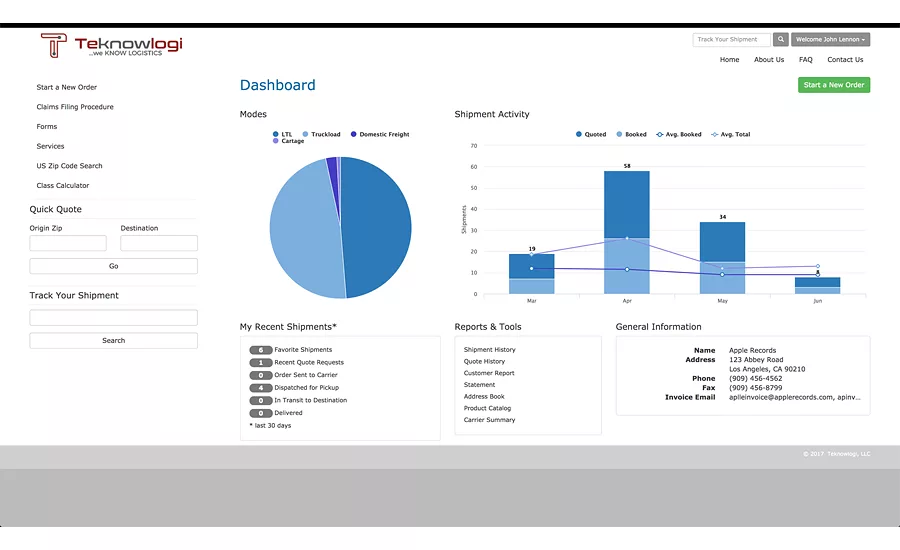Open the Welcome John Lennon dropdown
900x550 pixels.
point(831,39)
